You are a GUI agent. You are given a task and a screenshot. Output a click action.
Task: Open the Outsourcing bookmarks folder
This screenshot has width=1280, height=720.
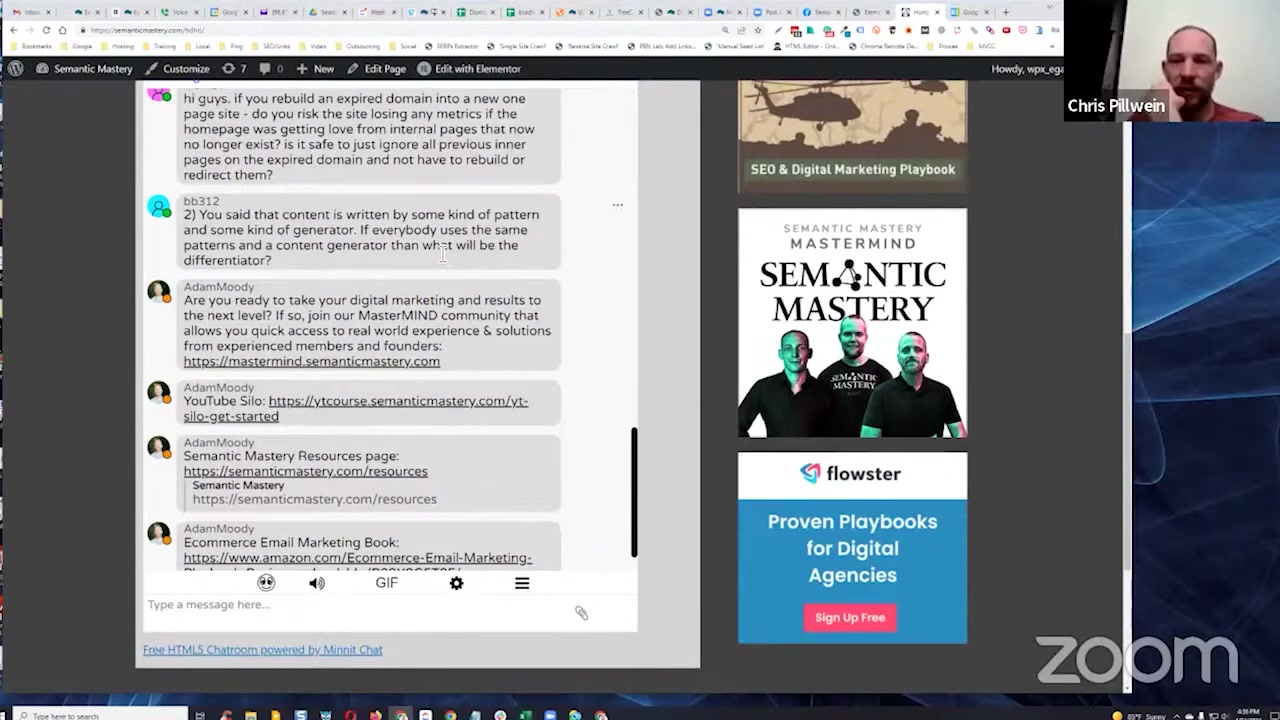click(358, 47)
